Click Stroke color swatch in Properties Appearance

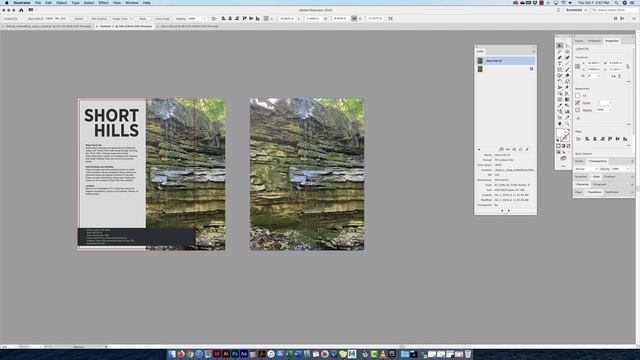578,102
